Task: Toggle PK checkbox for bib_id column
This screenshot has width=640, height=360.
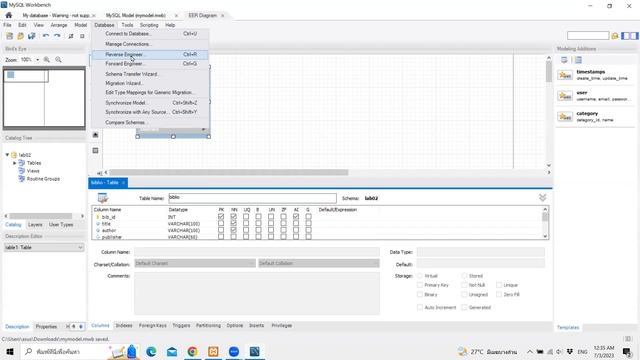Action: click(221, 217)
